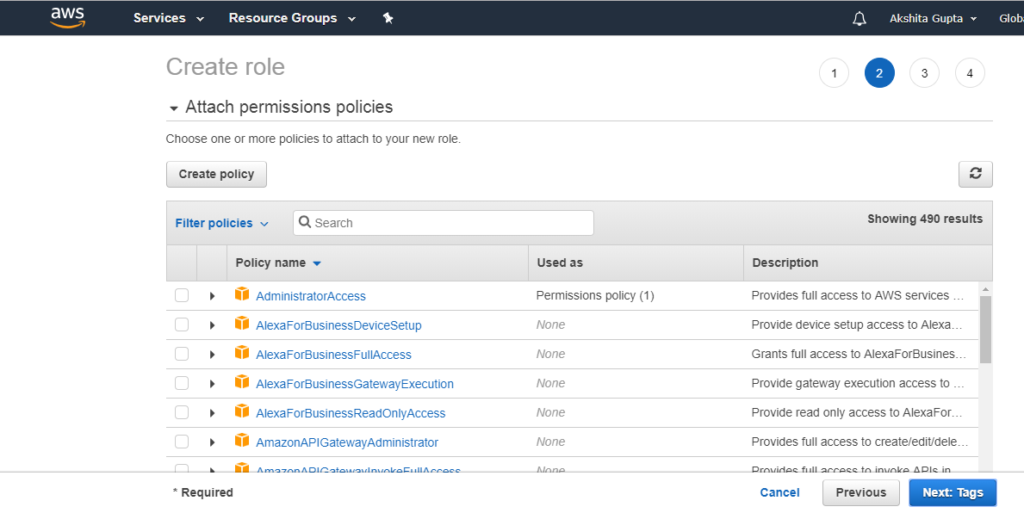The image size is (1024, 513).
Task: Open notifications bell icon
Action: tap(859, 18)
